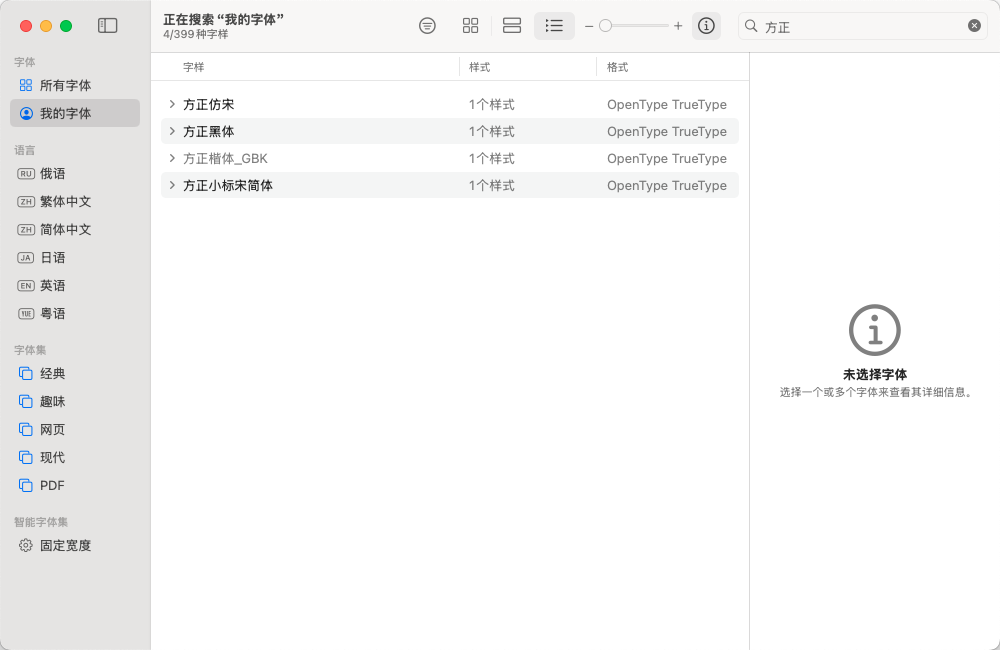Expand the 方正楷体_GBK font row
The image size is (1000, 650).
coord(172,158)
